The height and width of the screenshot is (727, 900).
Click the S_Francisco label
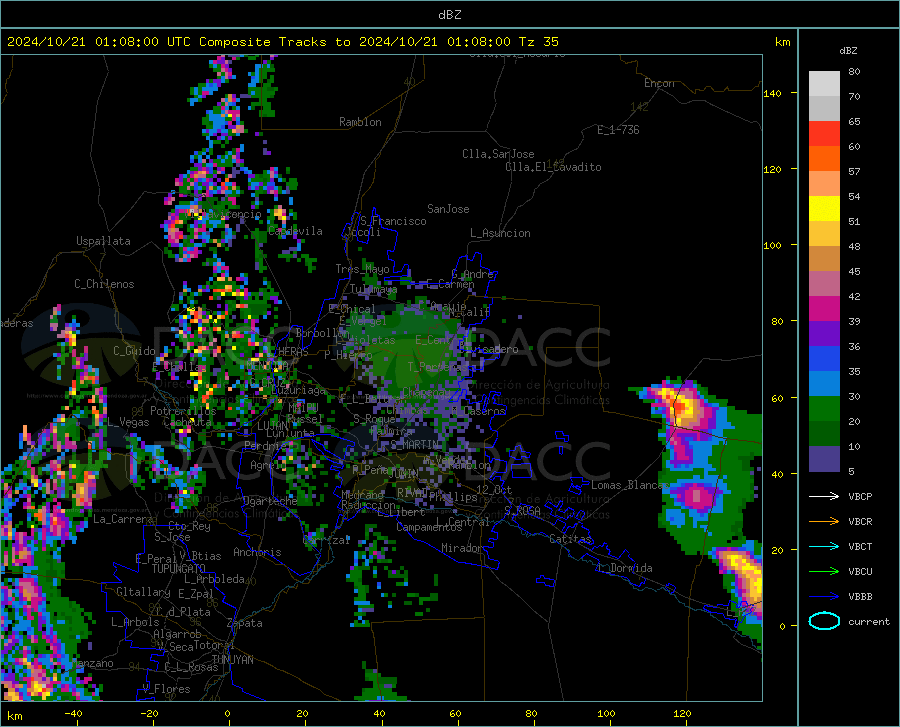point(393,221)
